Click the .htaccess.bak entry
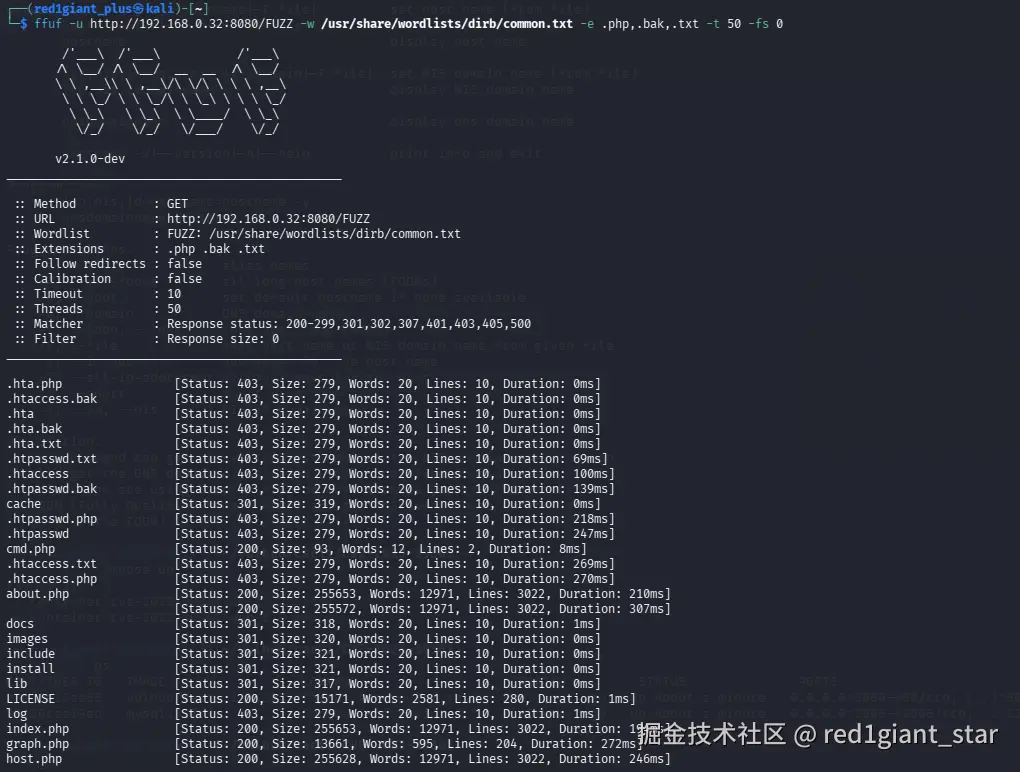The image size is (1020, 772). [52, 398]
